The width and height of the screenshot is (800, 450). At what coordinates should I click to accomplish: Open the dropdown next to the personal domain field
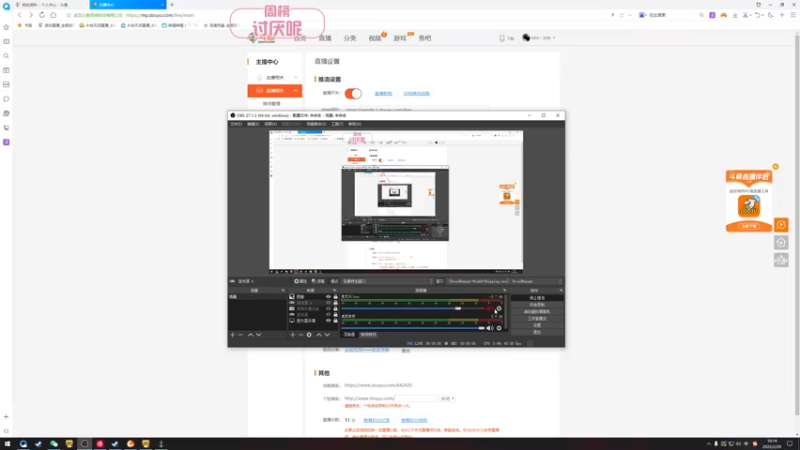point(447,398)
